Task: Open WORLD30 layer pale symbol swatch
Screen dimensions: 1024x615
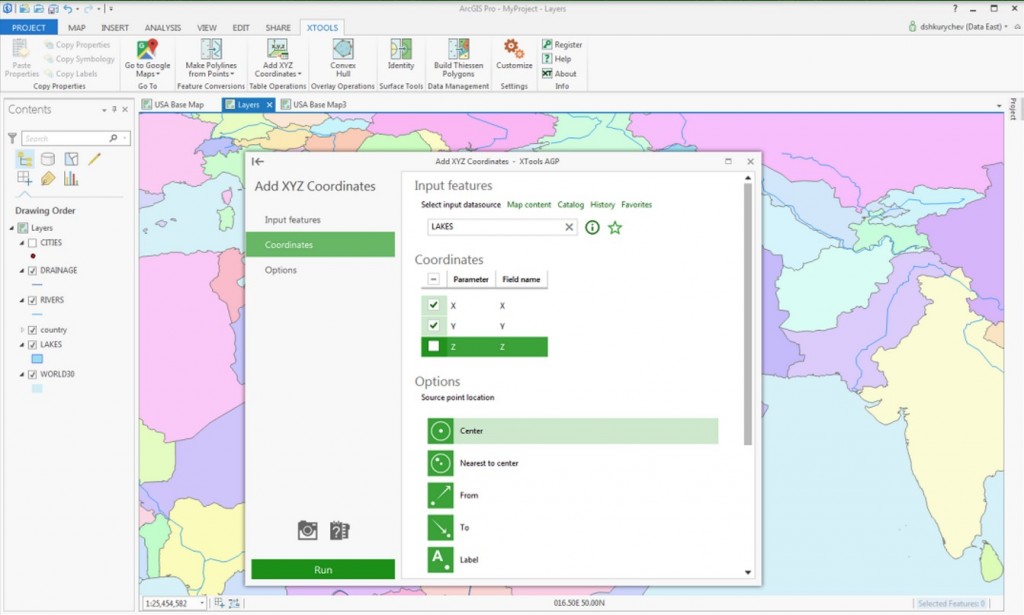Action: coord(37,388)
